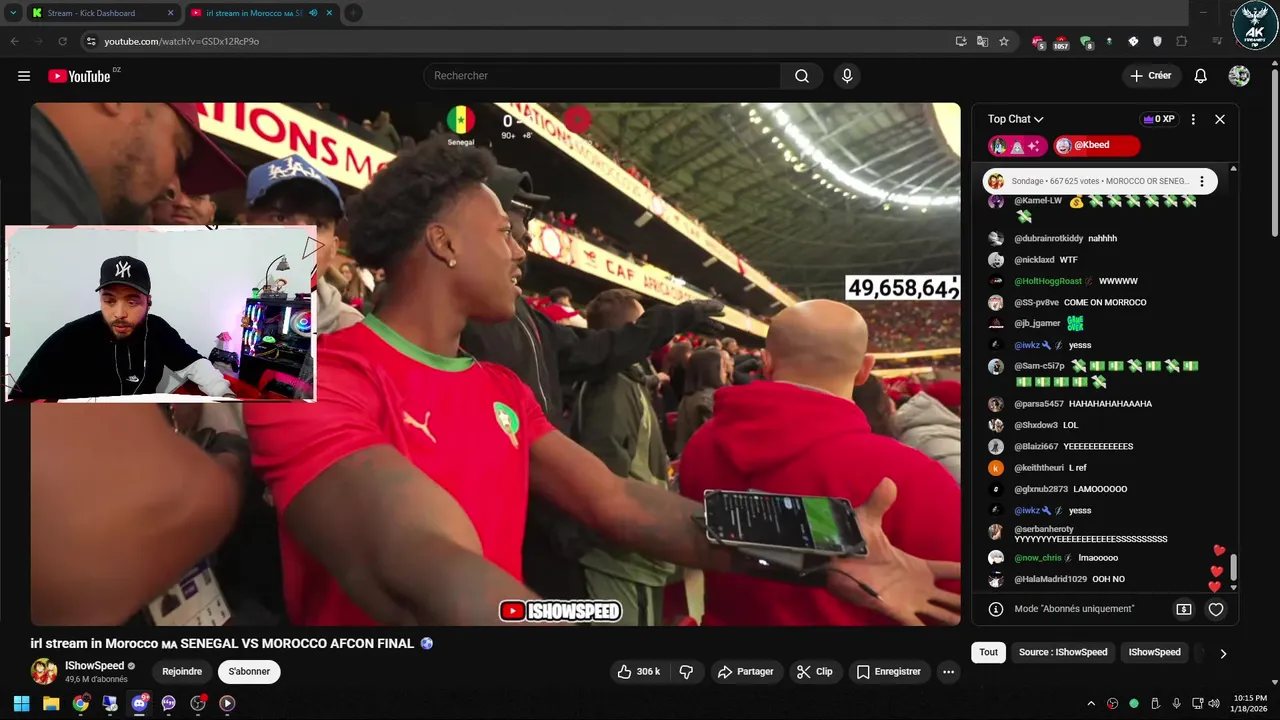The image size is (1280, 720).
Task: Open OBS Studio from the taskbar
Action: (198, 703)
